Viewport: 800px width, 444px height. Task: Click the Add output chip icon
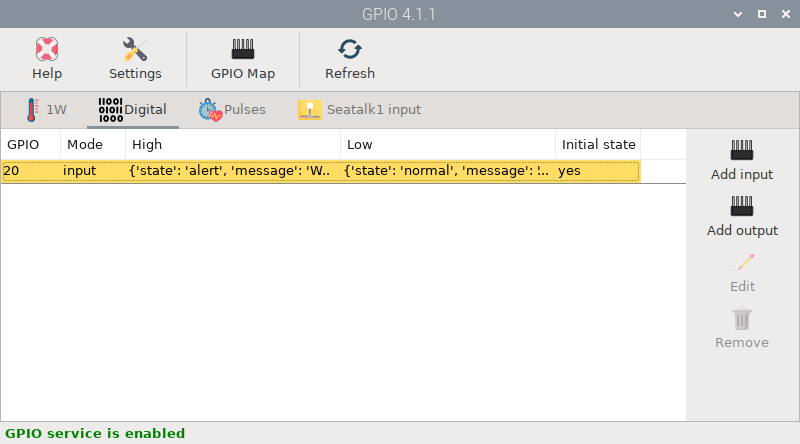[x=742, y=206]
